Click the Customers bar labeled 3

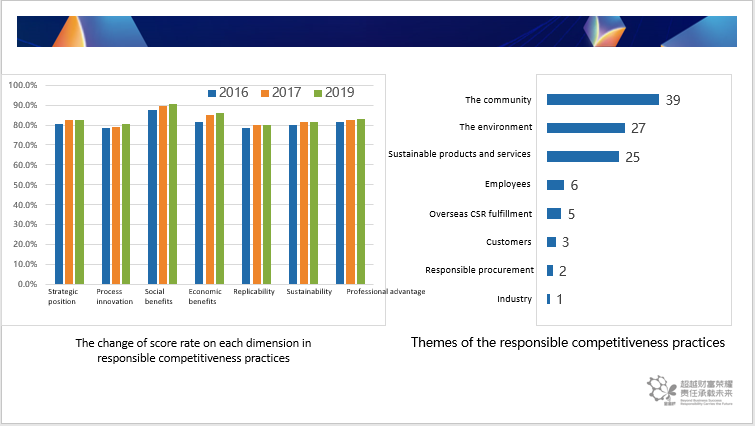pos(551,242)
